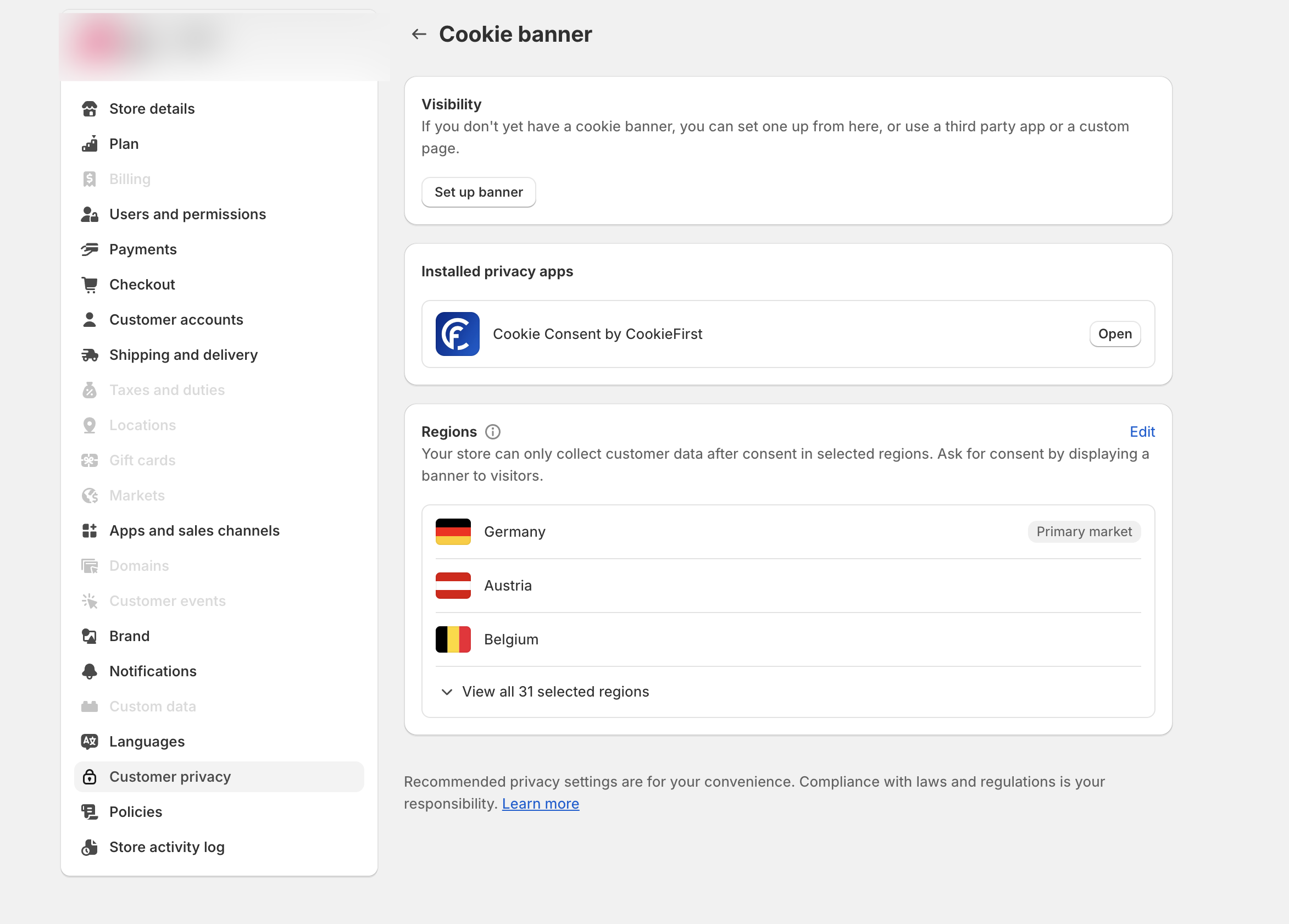Viewport: 1289px width, 924px height.
Task: Open the Learn more link
Action: pos(540,804)
